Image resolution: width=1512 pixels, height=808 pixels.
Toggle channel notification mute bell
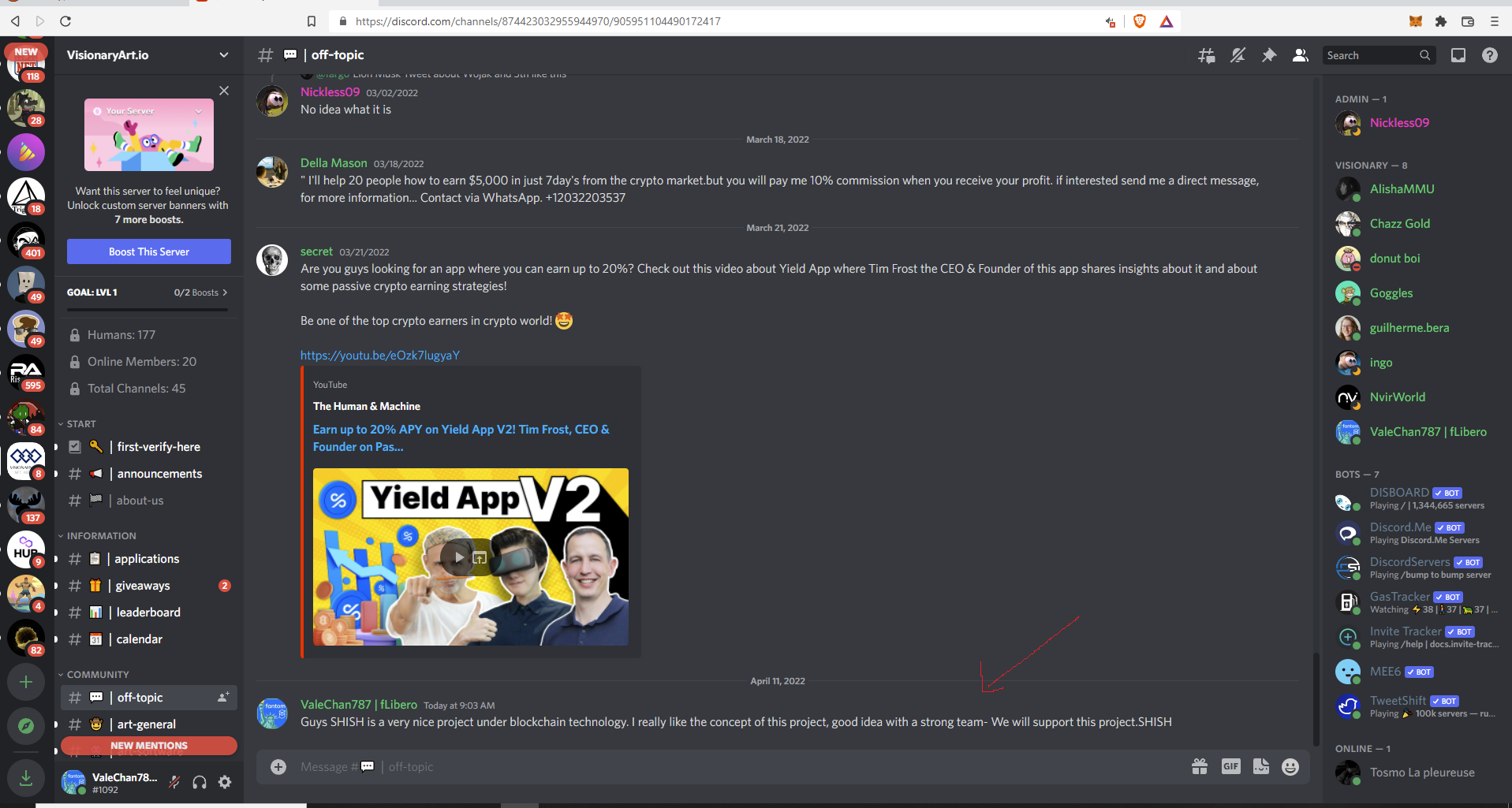1238,55
